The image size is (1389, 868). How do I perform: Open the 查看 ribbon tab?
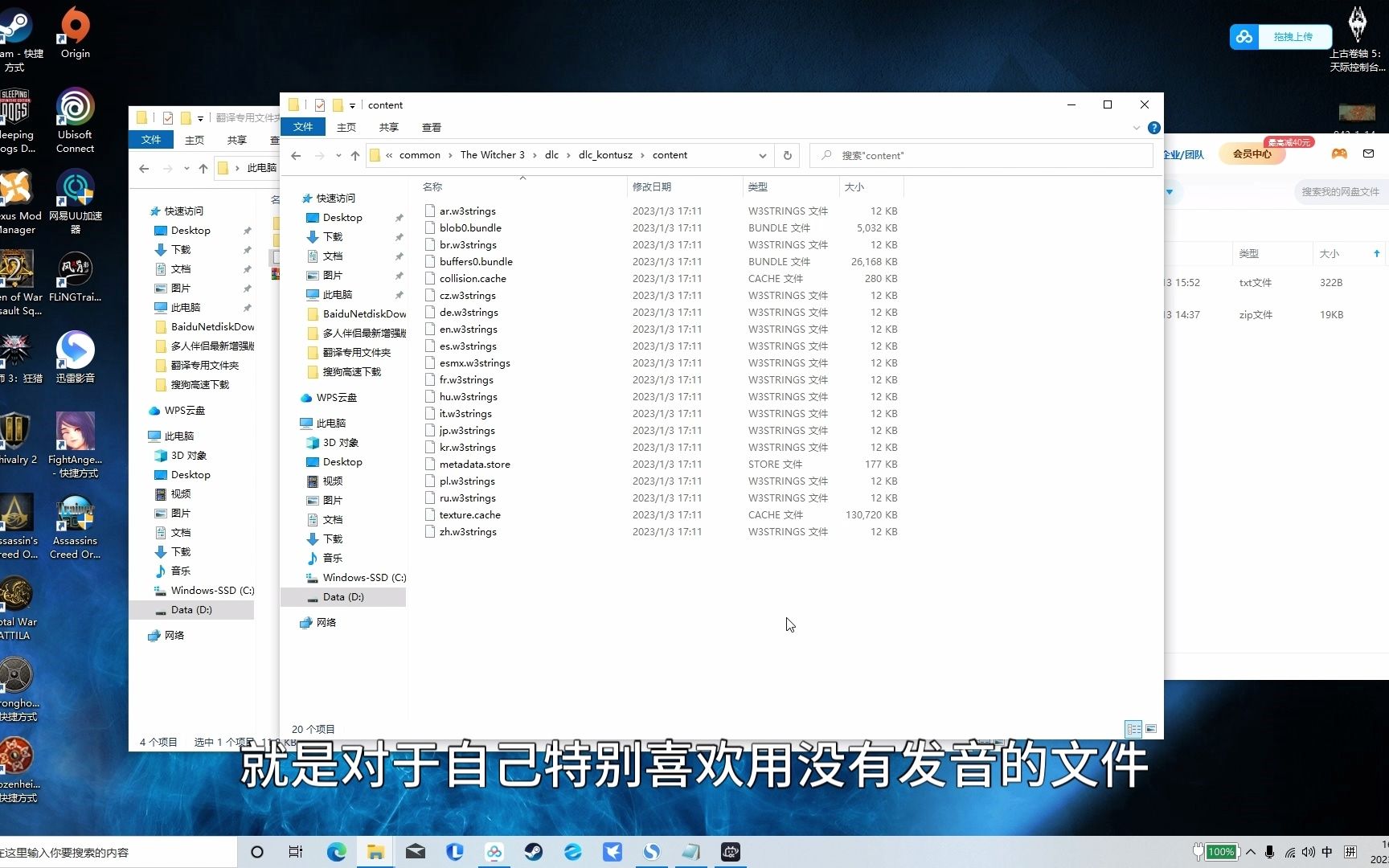pos(432,127)
